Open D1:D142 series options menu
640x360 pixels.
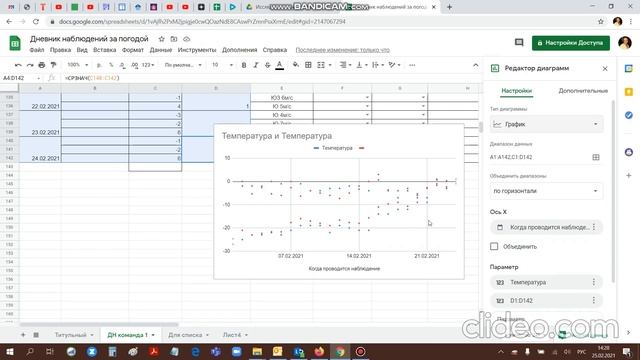(594, 300)
